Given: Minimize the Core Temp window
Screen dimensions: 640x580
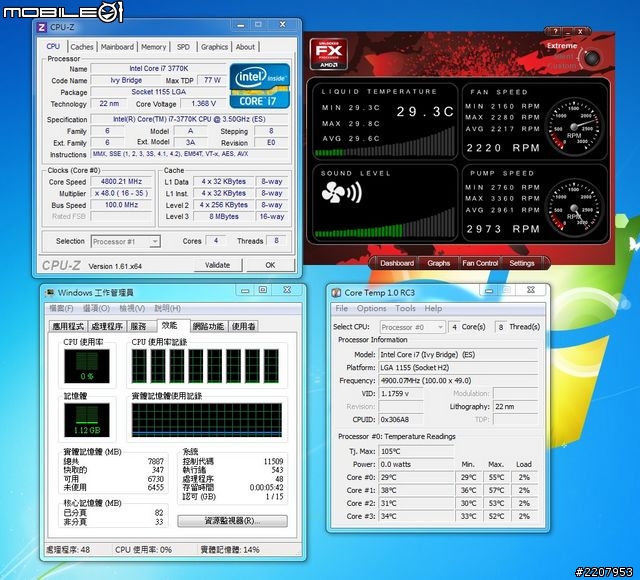Looking at the screenshot, I should pyautogui.click(x=489, y=290).
